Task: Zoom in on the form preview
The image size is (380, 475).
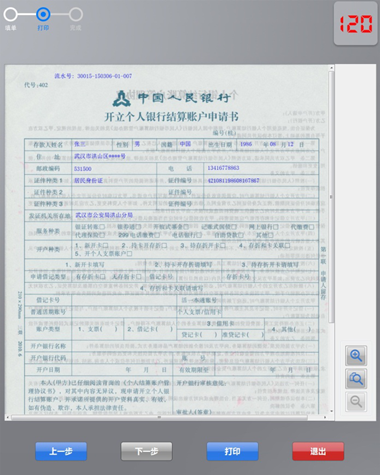Action: tap(356, 356)
